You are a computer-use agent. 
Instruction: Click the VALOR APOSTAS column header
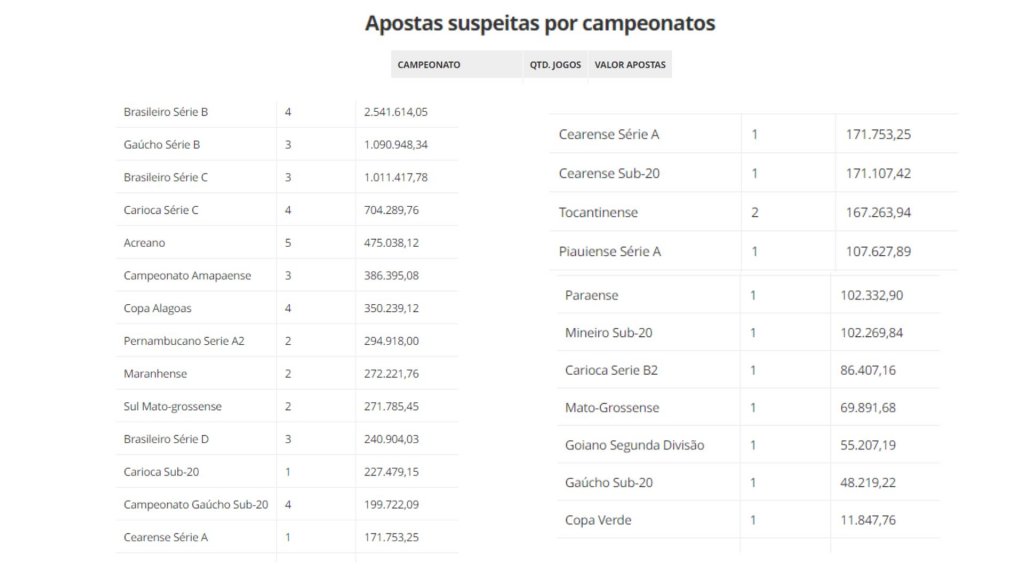coord(630,65)
